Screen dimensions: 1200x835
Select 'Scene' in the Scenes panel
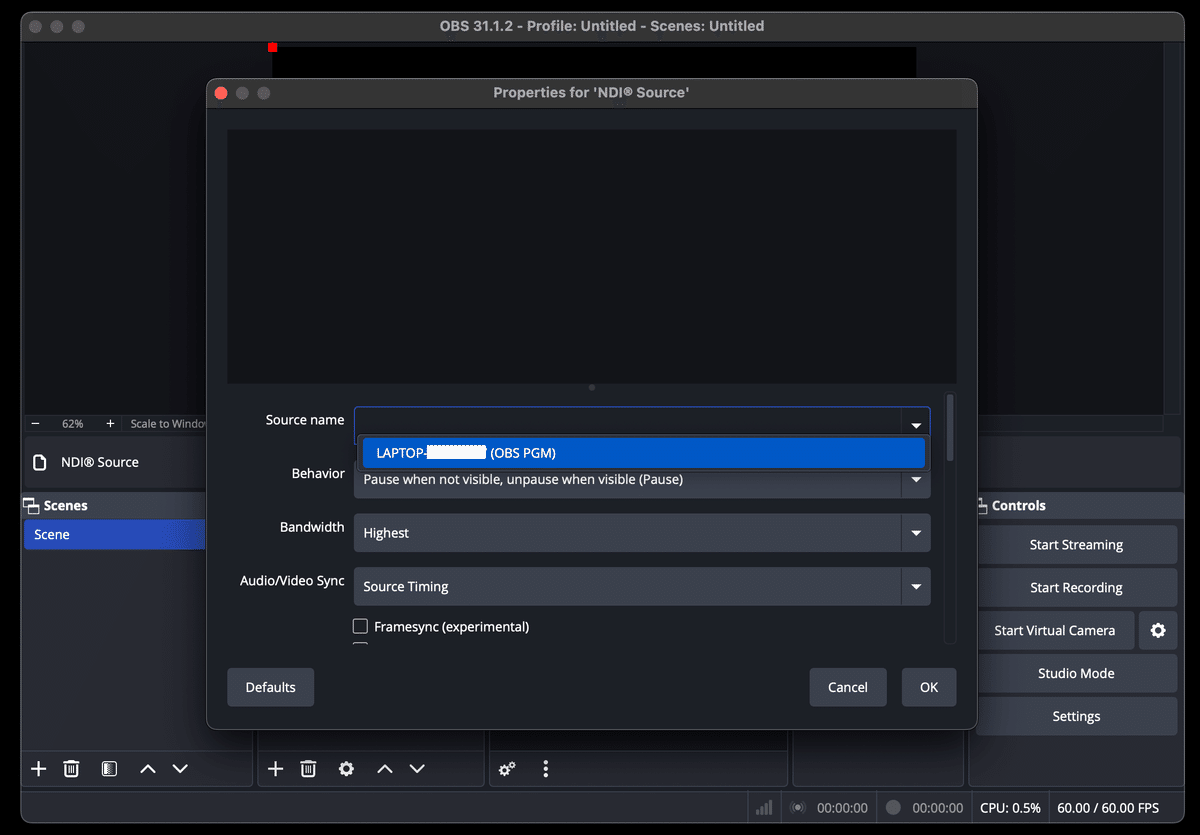[112, 534]
